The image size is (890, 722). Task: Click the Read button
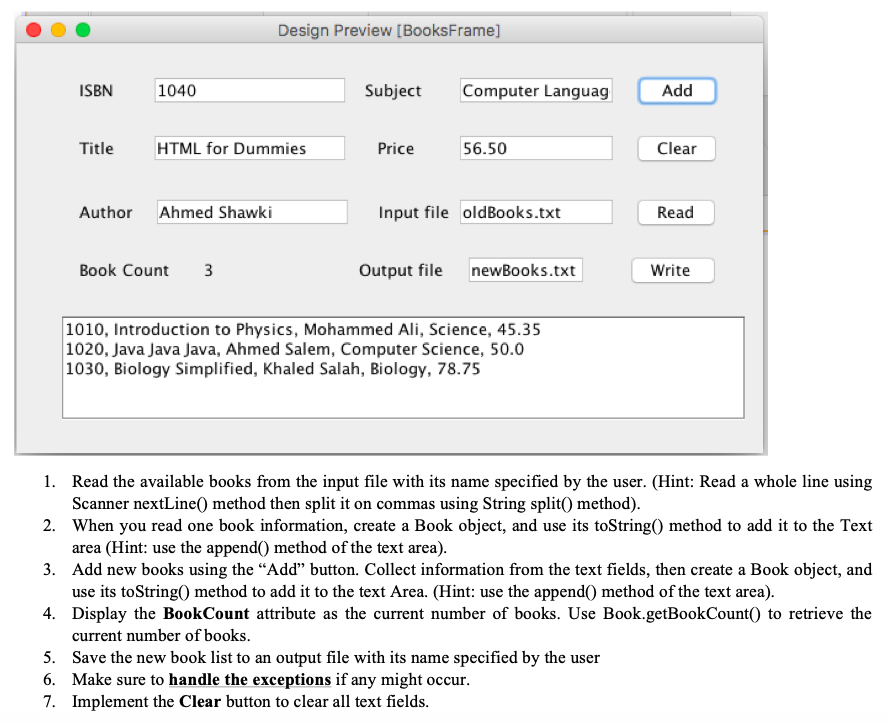676,212
